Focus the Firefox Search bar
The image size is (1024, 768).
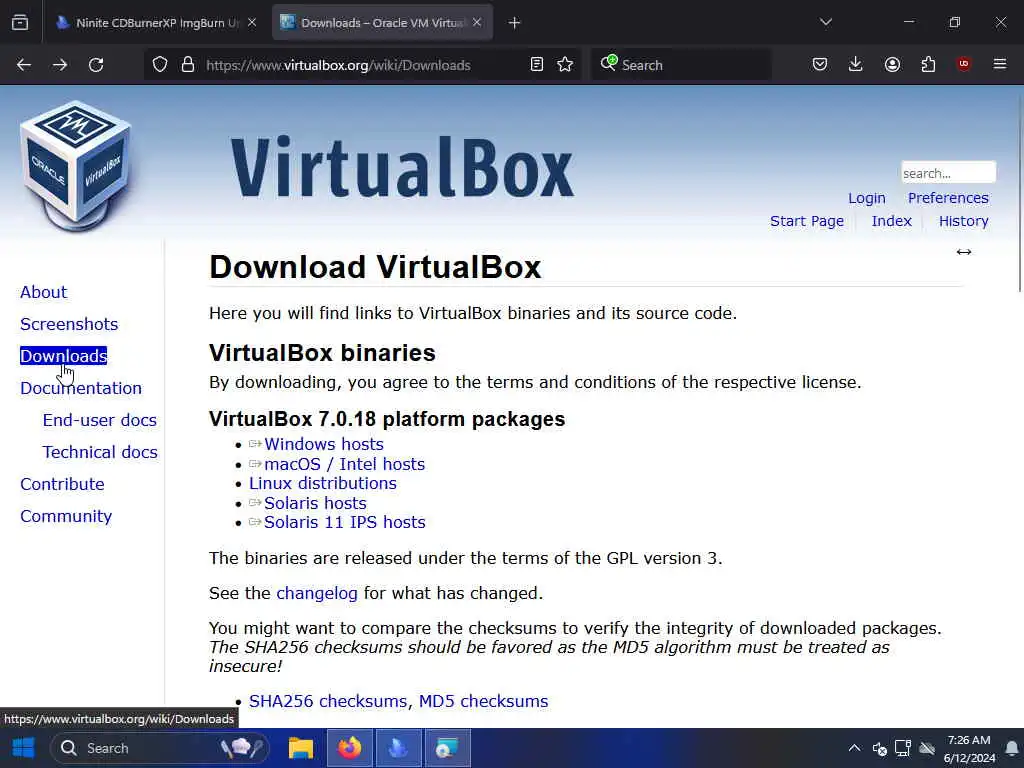click(681, 65)
